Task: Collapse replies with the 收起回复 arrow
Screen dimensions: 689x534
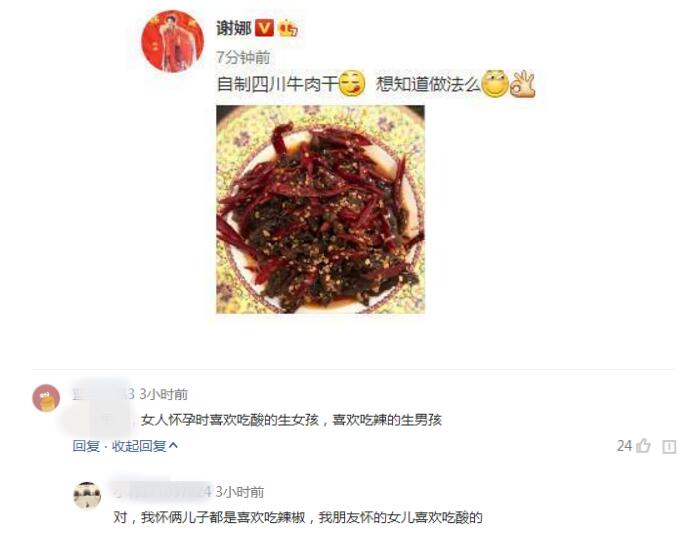Action: tap(145, 446)
